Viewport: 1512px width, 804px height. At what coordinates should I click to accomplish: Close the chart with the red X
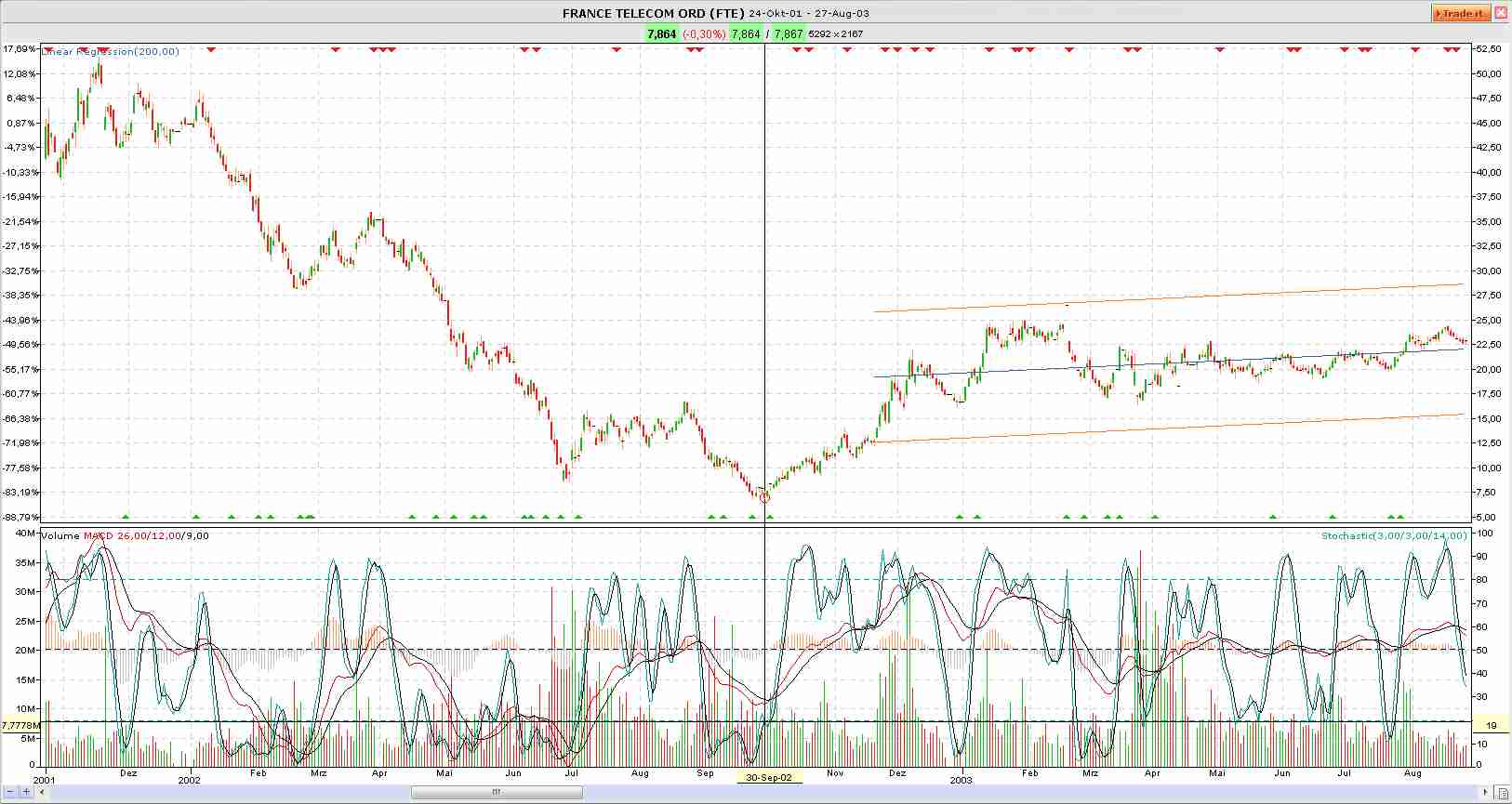pos(1502,13)
